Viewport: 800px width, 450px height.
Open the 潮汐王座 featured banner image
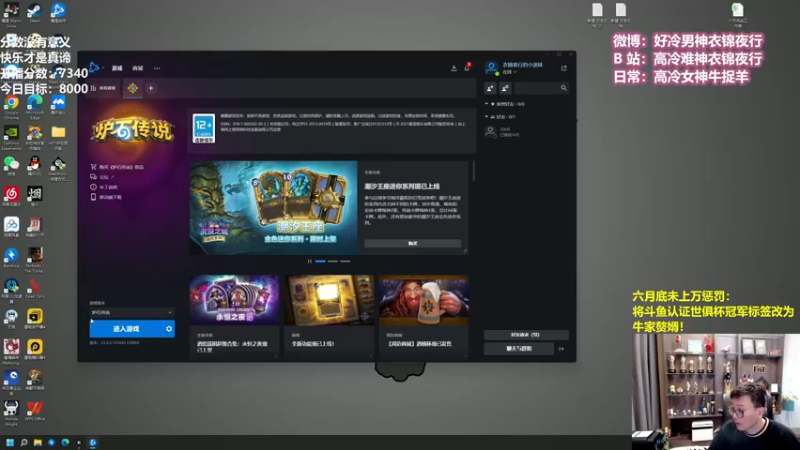273,208
